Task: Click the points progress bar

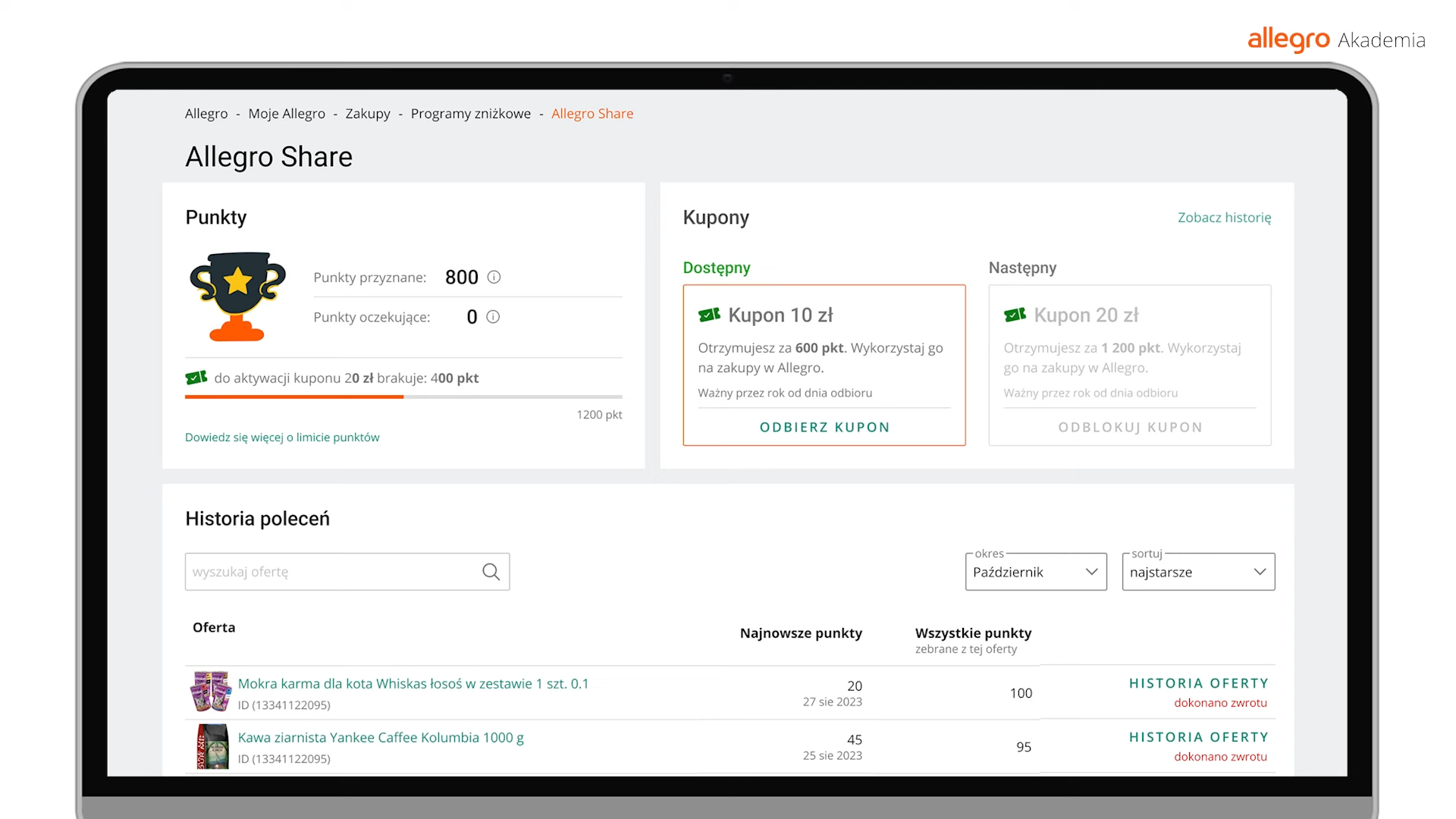Action: click(x=403, y=397)
